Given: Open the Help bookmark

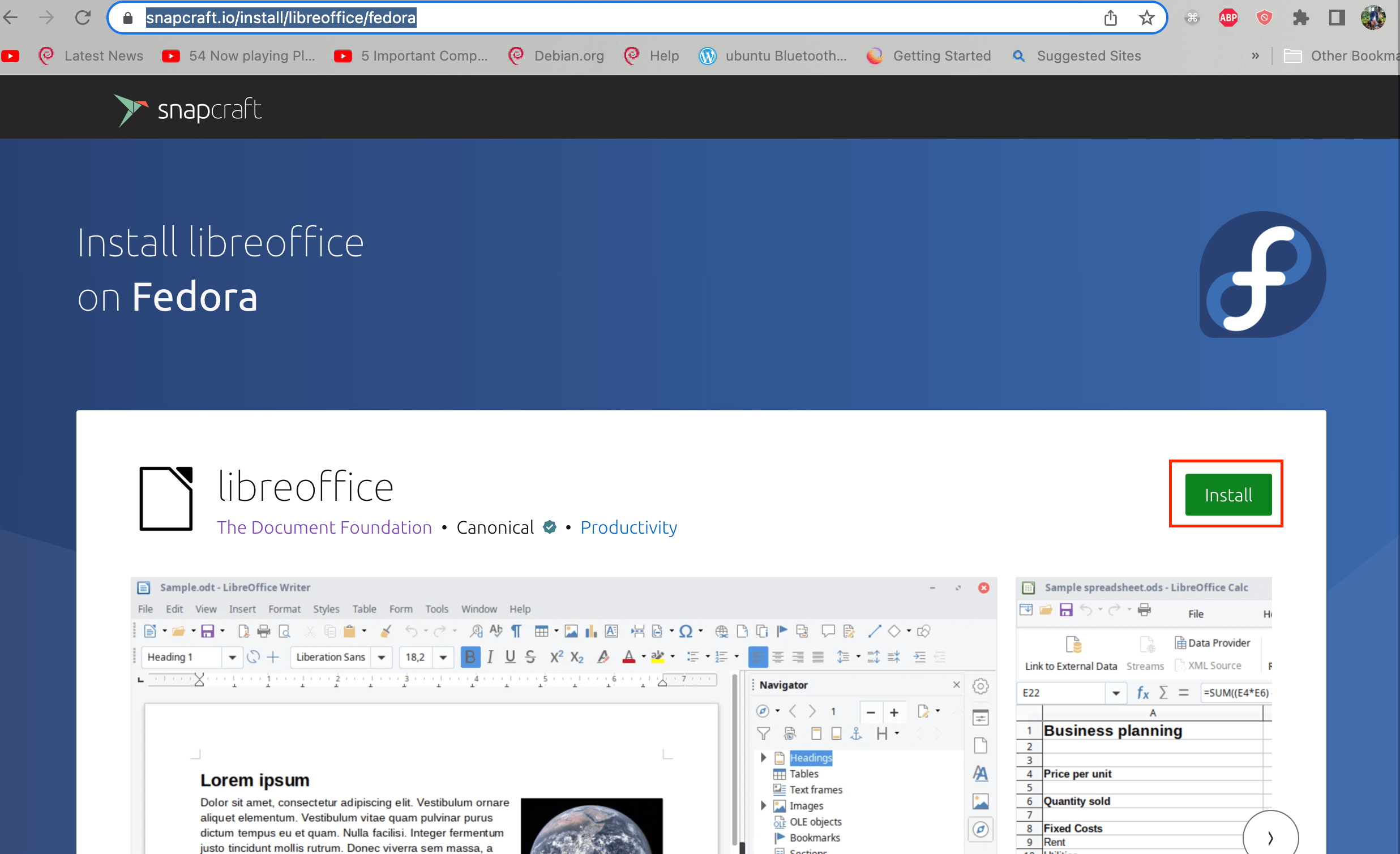Looking at the screenshot, I should [x=651, y=55].
